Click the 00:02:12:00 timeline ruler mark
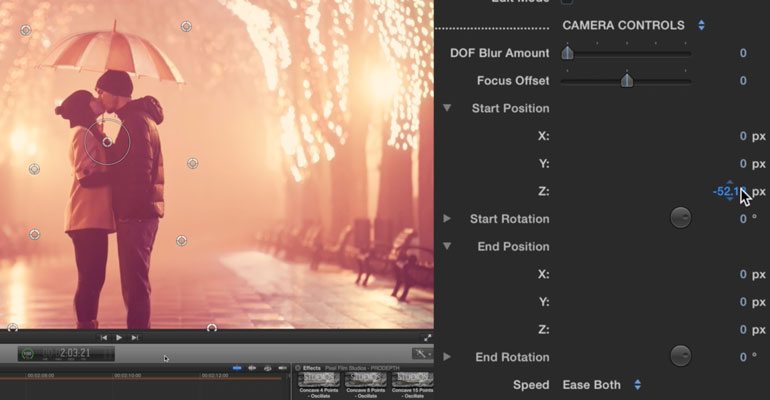Screen dimensions: 770x400 (x=215, y=375)
